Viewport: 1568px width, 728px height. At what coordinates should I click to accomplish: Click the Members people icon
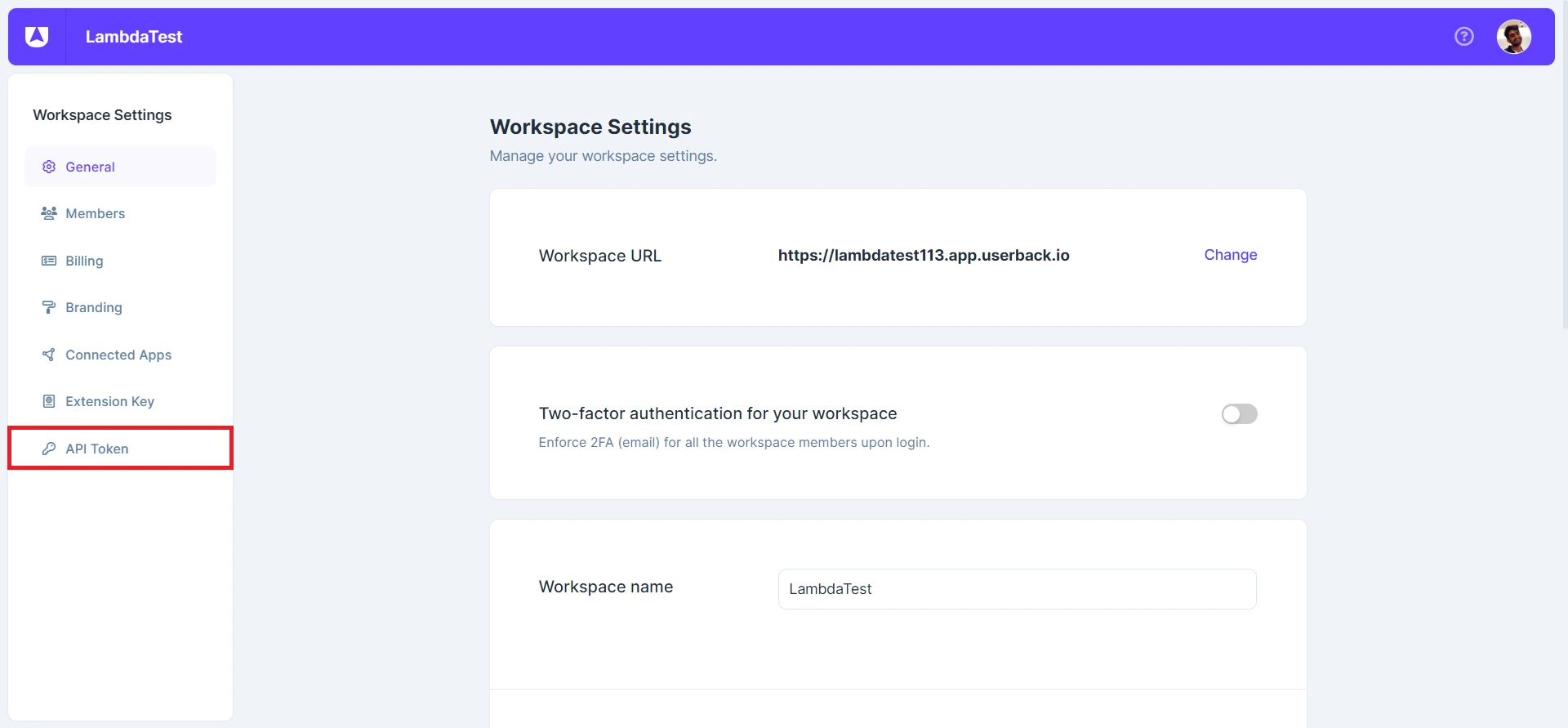pyautogui.click(x=49, y=213)
